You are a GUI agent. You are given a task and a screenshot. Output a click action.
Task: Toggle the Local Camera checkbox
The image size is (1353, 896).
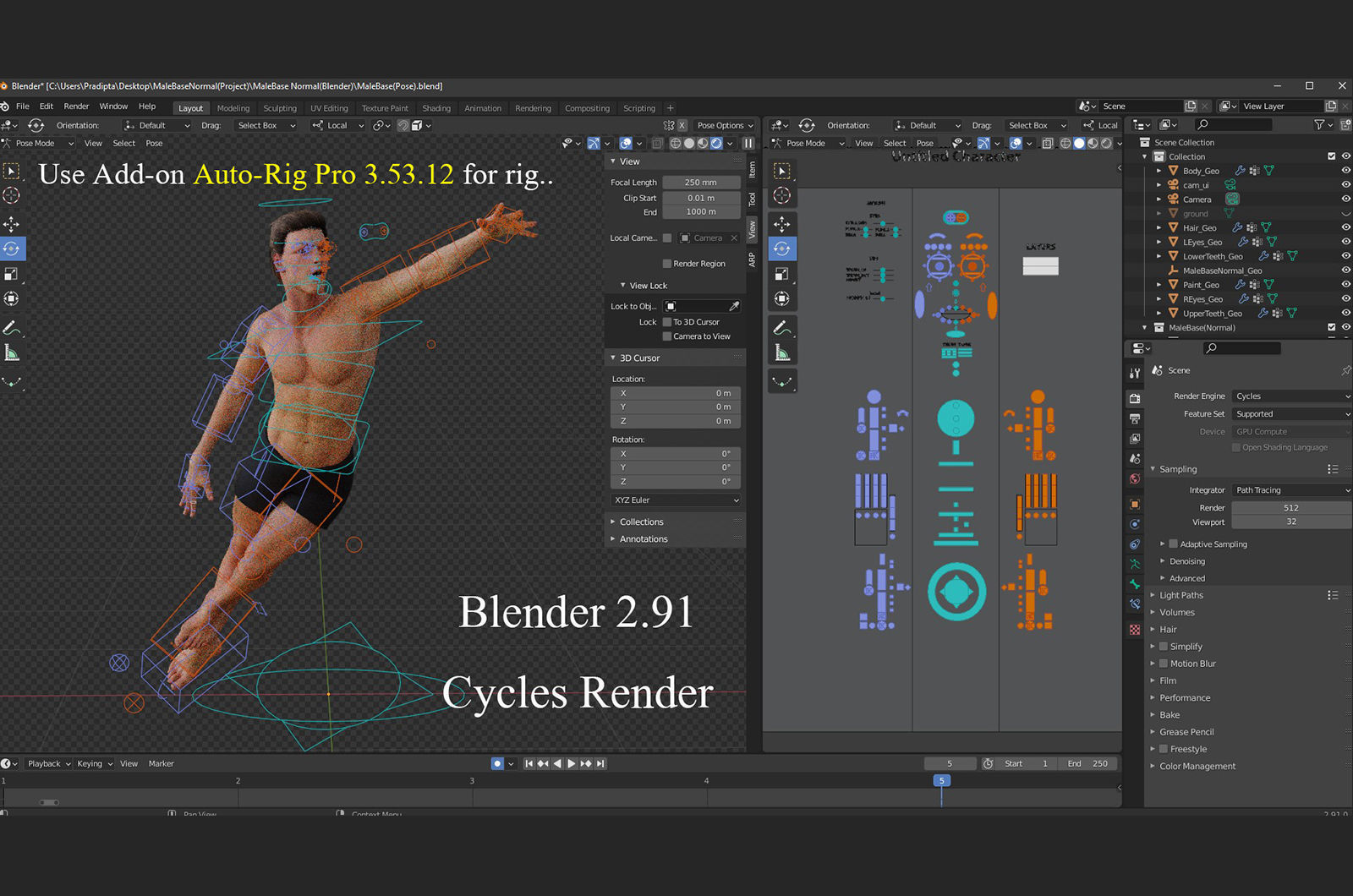[x=667, y=238]
